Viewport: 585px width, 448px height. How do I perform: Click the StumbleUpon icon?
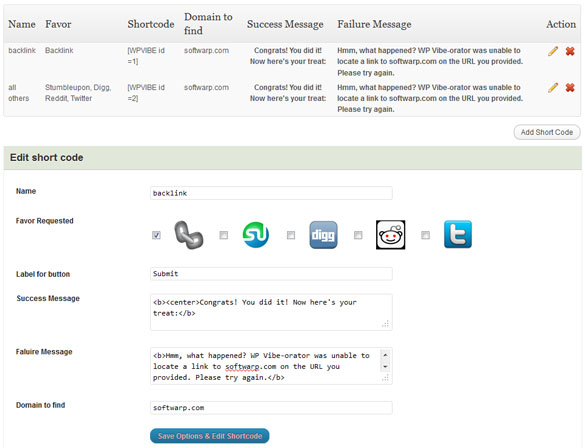[x=256, y=235]
